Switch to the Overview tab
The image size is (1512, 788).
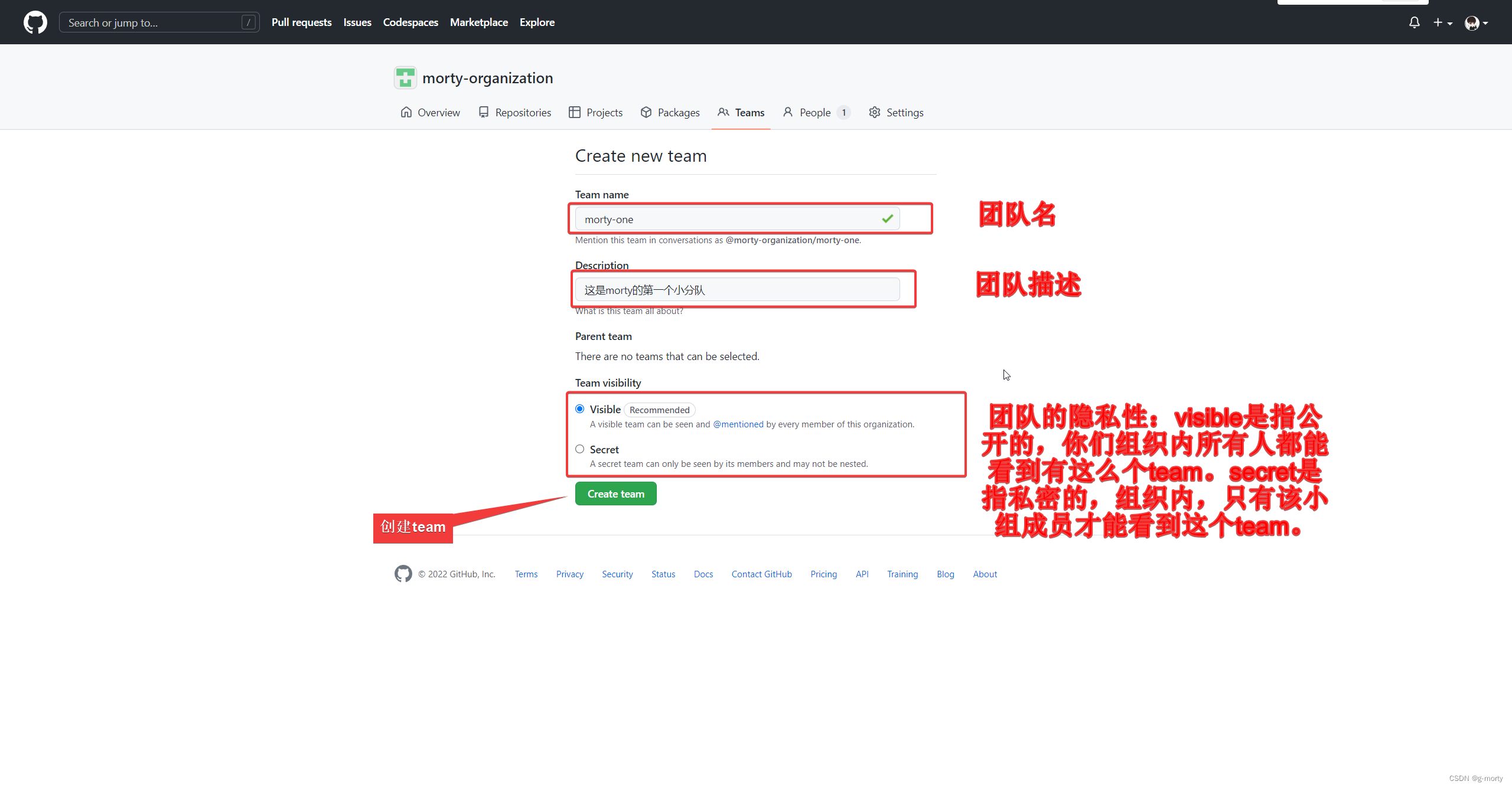pos(430,112)
